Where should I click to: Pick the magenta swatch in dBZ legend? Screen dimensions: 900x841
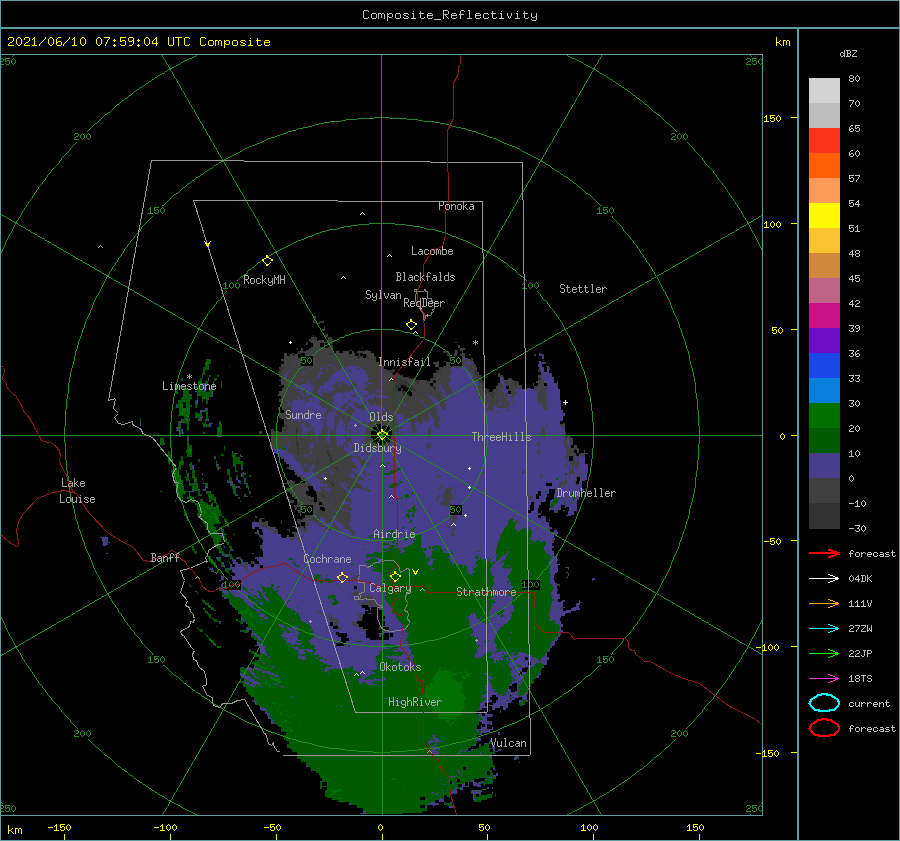(824, 315)
